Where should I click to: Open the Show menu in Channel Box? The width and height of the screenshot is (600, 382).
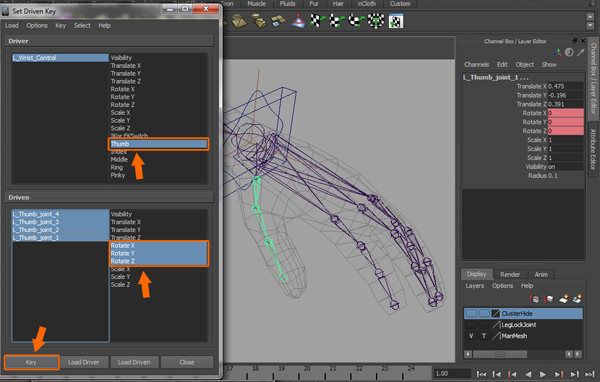tap(549, 65)
